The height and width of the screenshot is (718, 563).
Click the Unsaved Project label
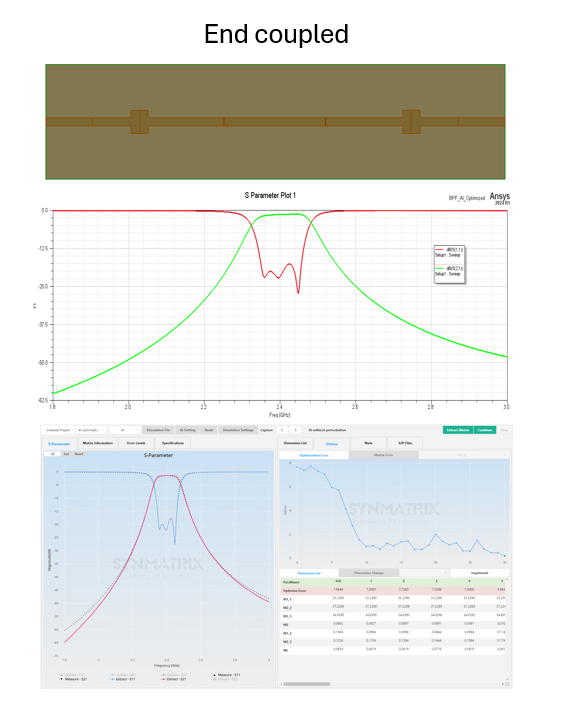point(59,430)
